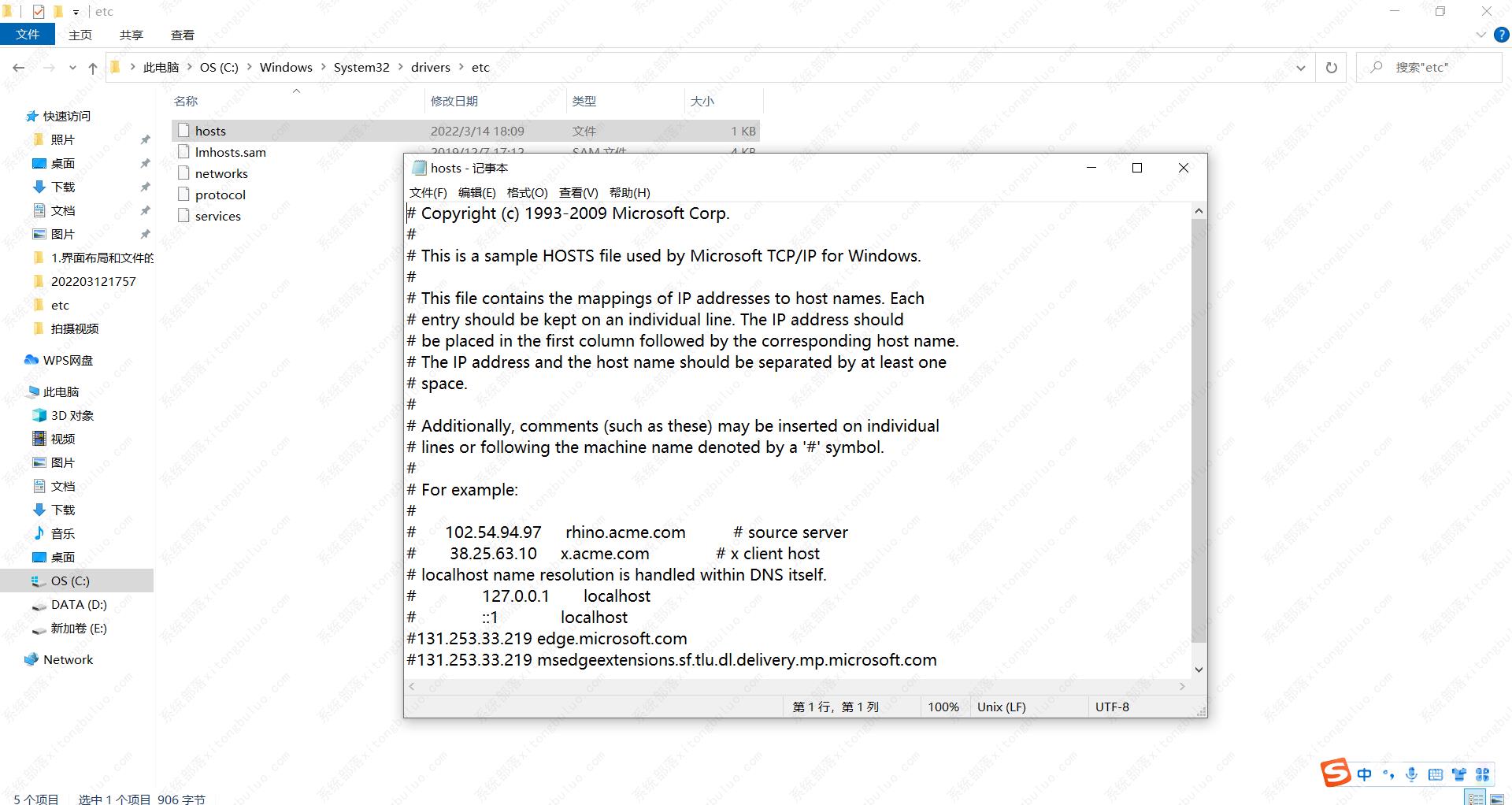
Task: Open Notepad 编辑(E) menu
Action: (477, 192)
